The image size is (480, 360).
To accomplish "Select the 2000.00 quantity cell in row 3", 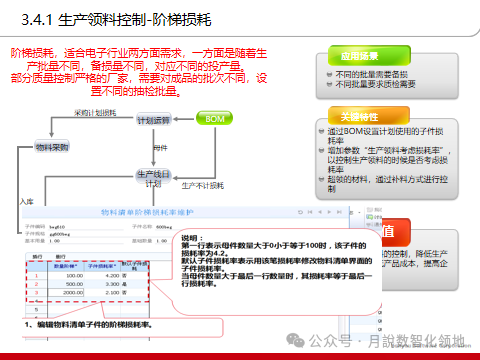I will 66,293.
